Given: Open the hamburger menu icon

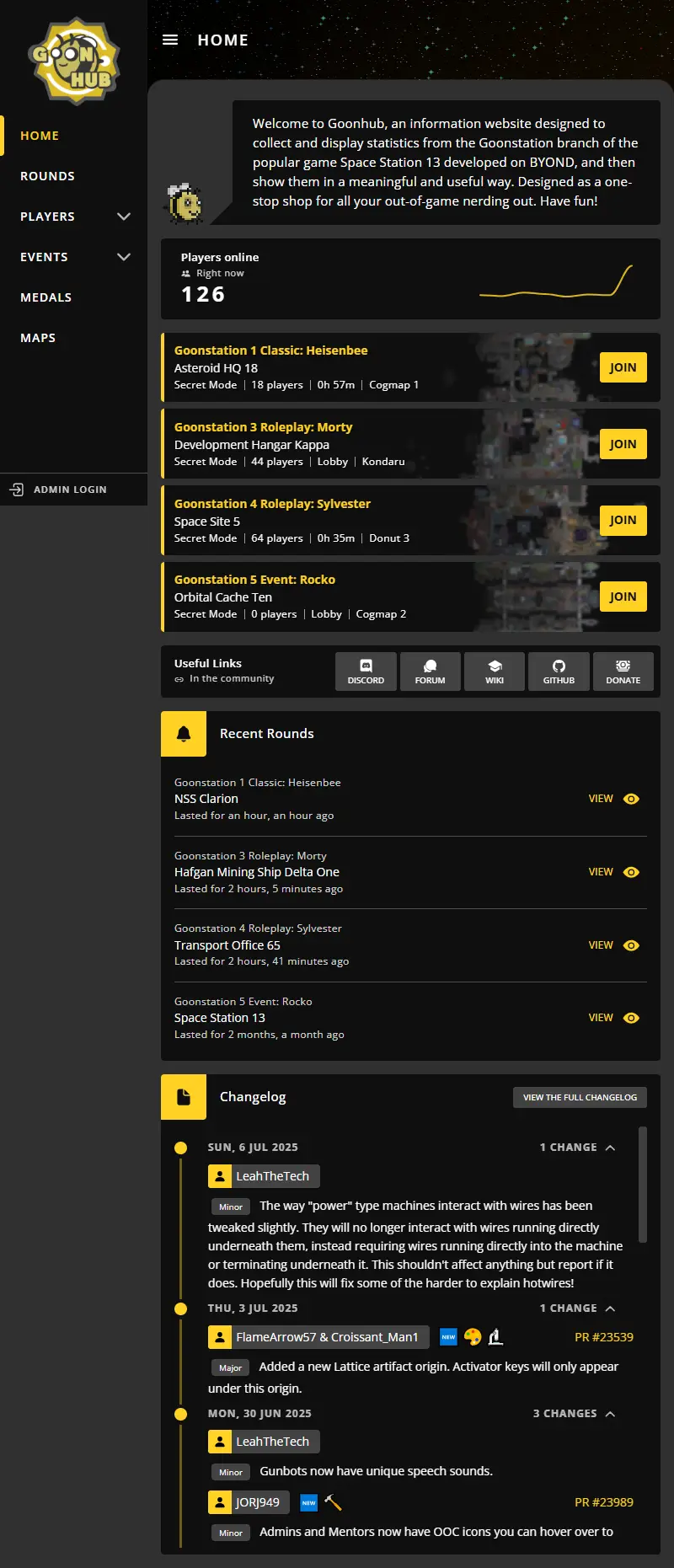Looking at the screenshot, I should [170, 40].
